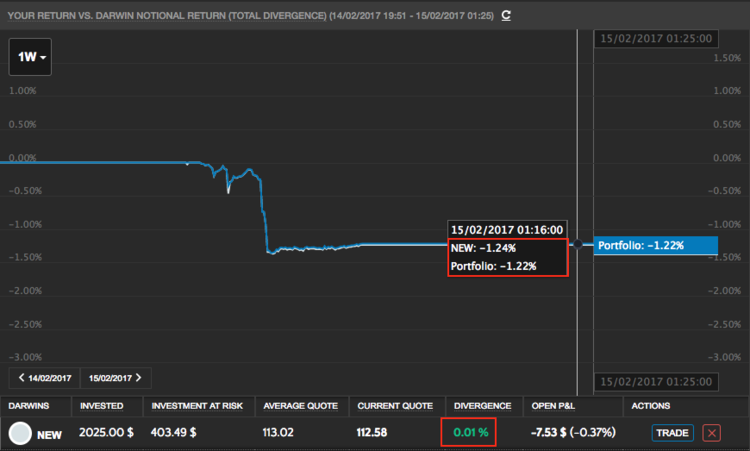Select the DARWINS column header
This screenshot has height=451, width=750.
(x=32, y=406)
